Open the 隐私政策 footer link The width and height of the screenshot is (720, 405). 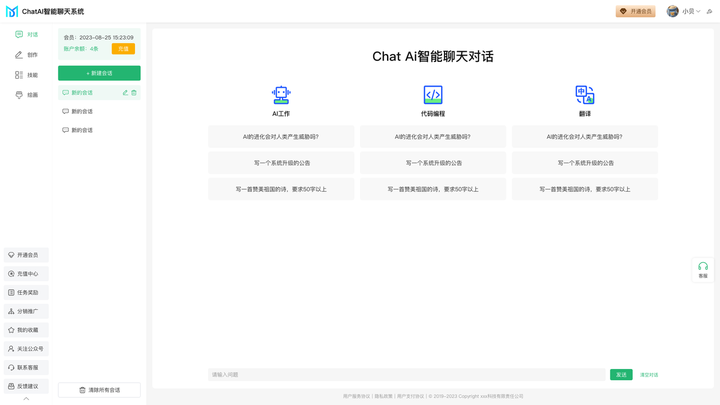click(x=383, y=396)
